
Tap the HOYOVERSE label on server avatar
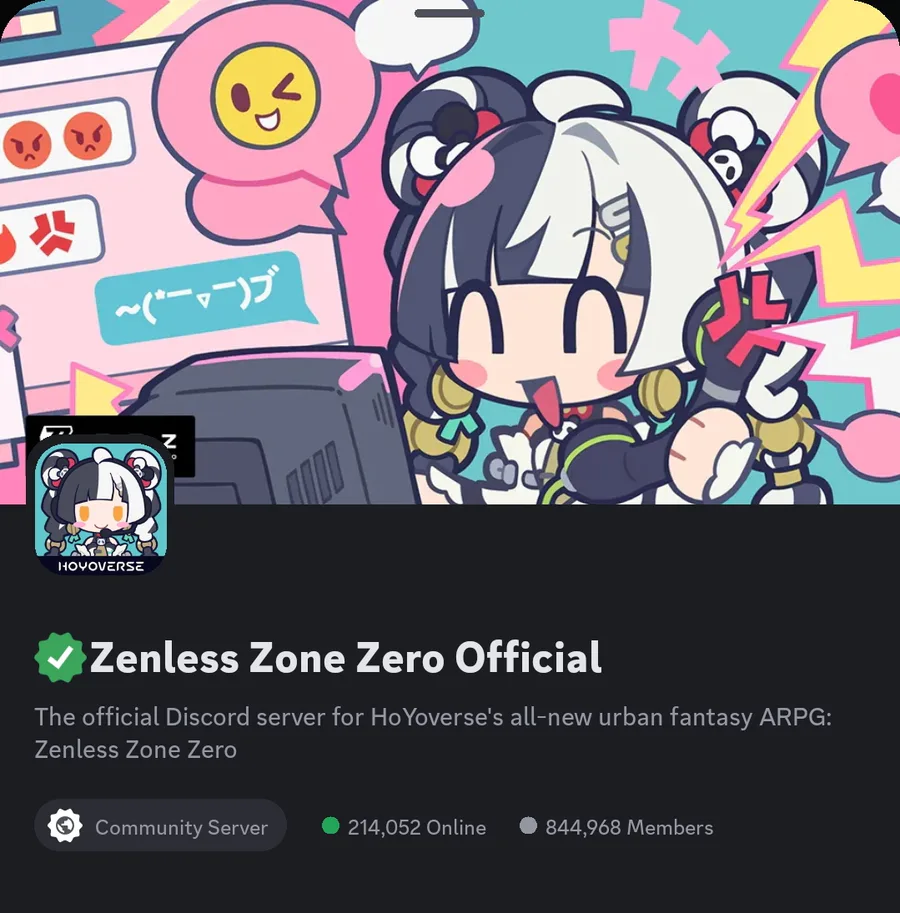[101, 566]
